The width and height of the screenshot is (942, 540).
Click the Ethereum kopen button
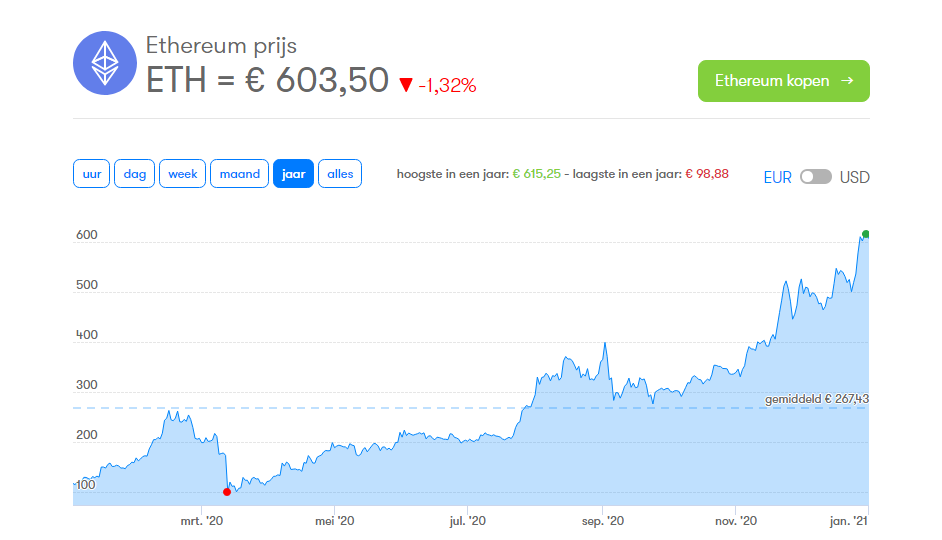(x=783, y=80)
